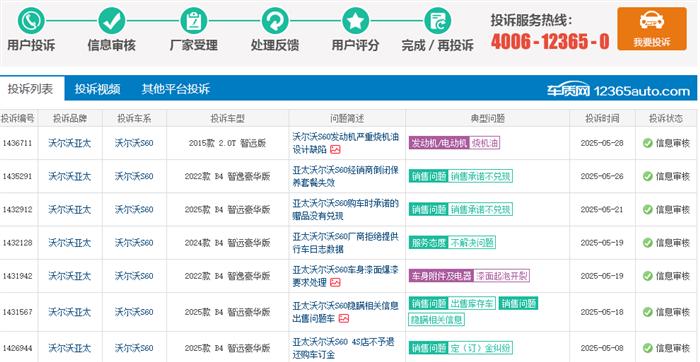Switch to the 其他平台投诉 tab
Image resolution: width=700 pixels, height=362 pixels.
point(175,89)
